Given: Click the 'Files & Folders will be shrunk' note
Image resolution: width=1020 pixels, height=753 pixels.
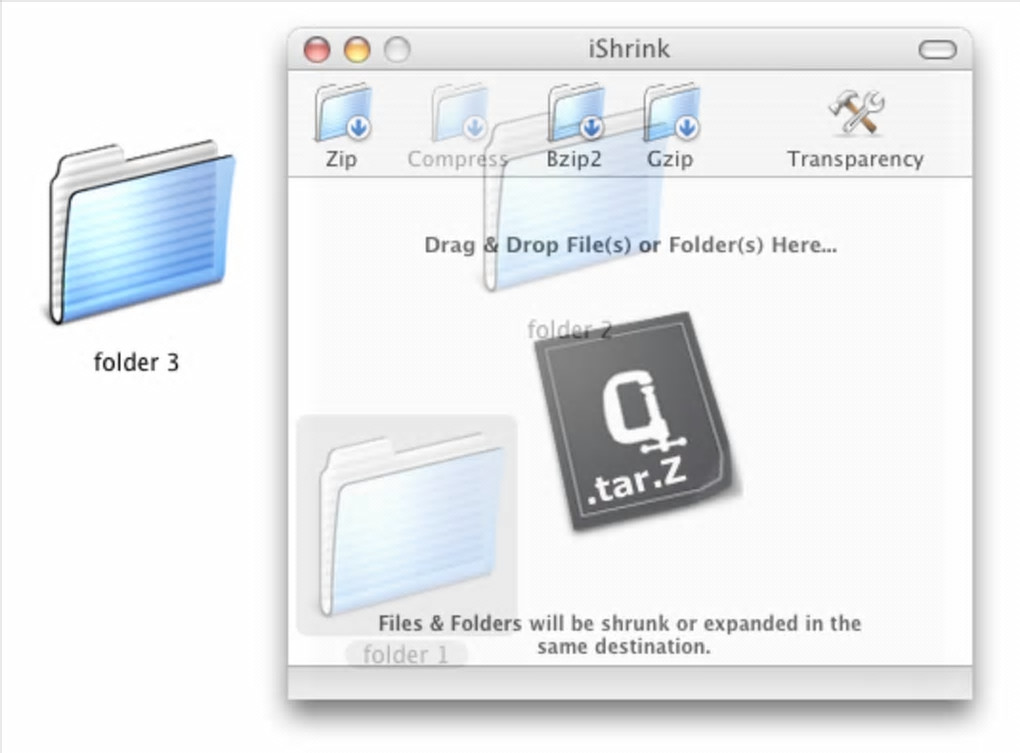Looking at the screenshot, I should (x=620, y=635).
